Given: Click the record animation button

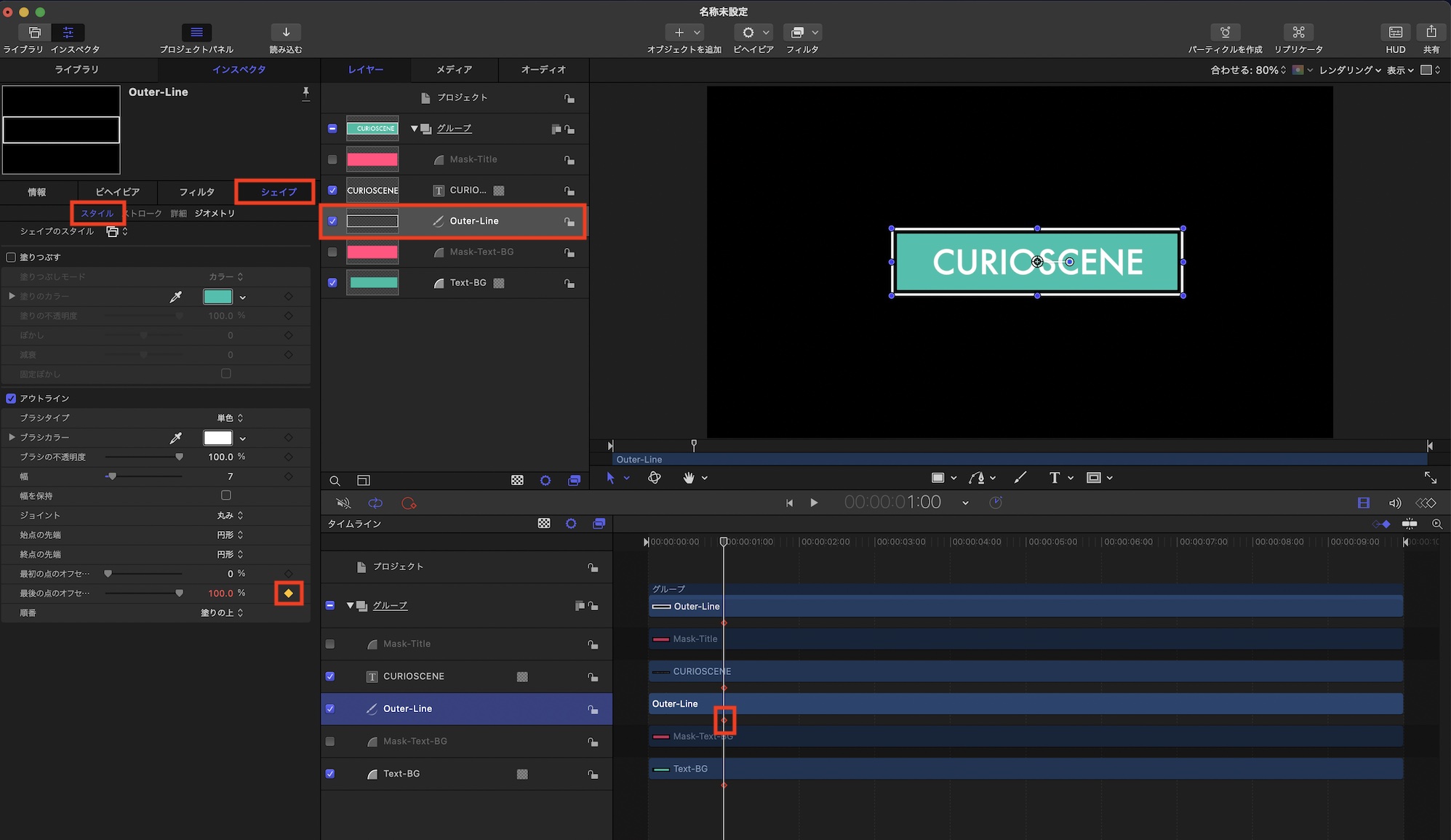Looking at the screenshot, I should click(x=409, y=503).
